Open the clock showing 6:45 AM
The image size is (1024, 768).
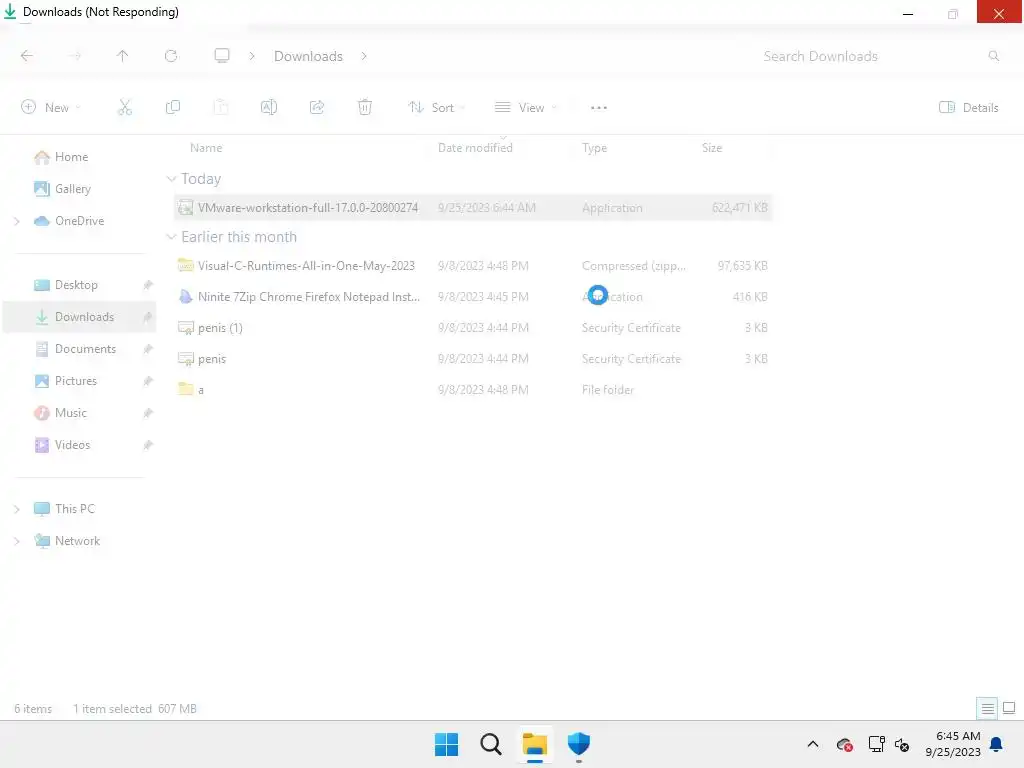952,744
